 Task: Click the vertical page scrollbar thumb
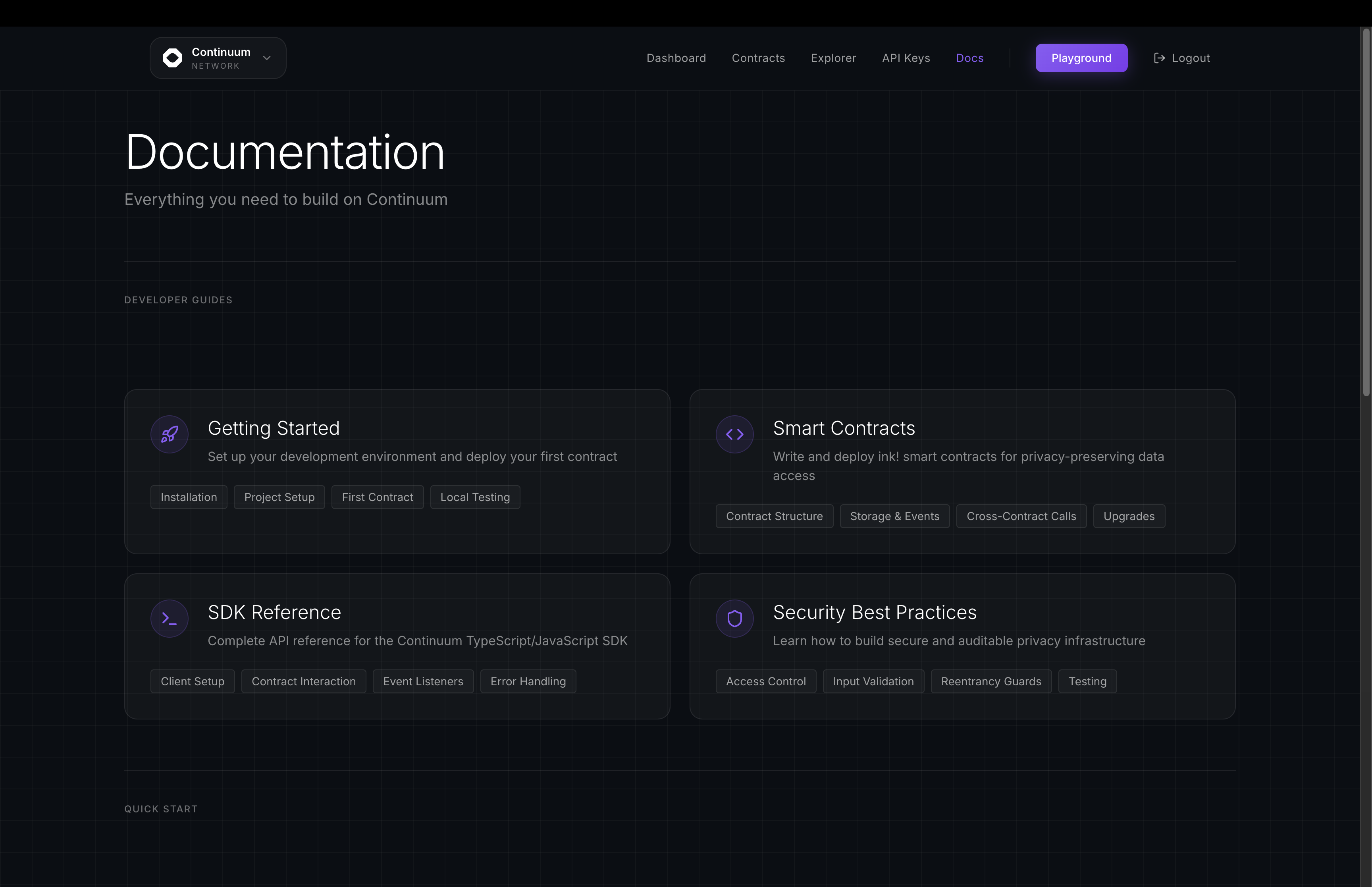[x=1366, y=213]
